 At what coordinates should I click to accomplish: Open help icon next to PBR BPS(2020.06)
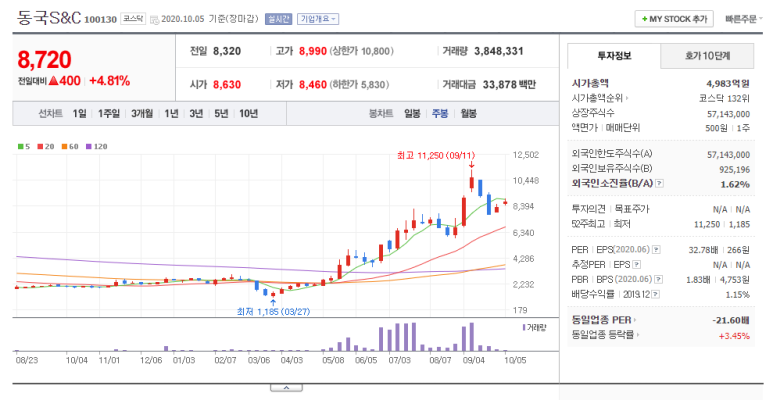(x=659, y=280)
